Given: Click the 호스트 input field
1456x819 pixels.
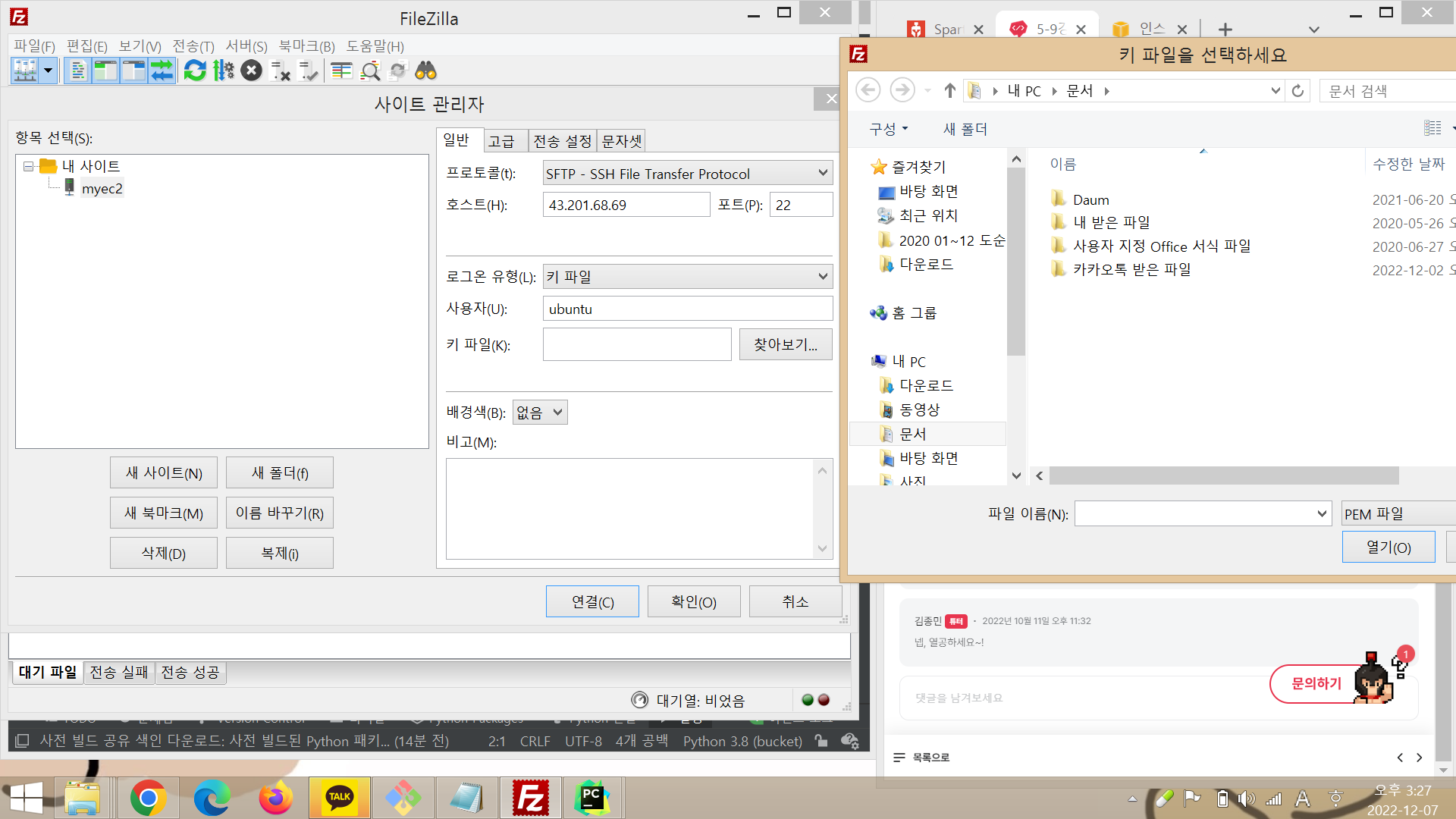Looking at the screenshot, I should coord(626,205).
